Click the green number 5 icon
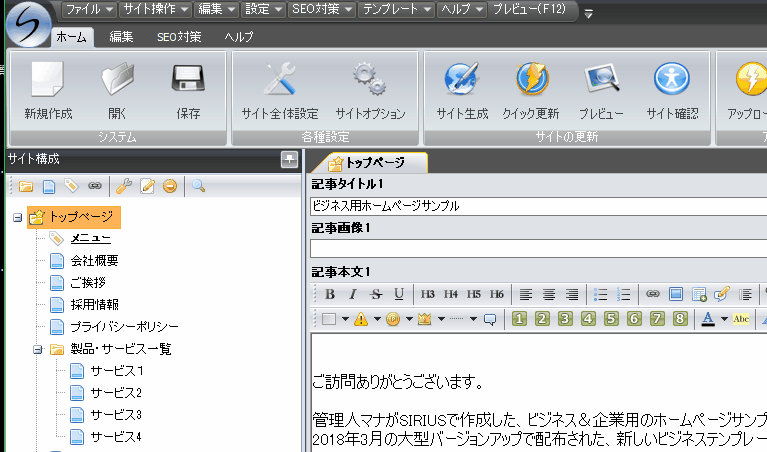Viewport: 767px width, 452px height. click(611, 319)
